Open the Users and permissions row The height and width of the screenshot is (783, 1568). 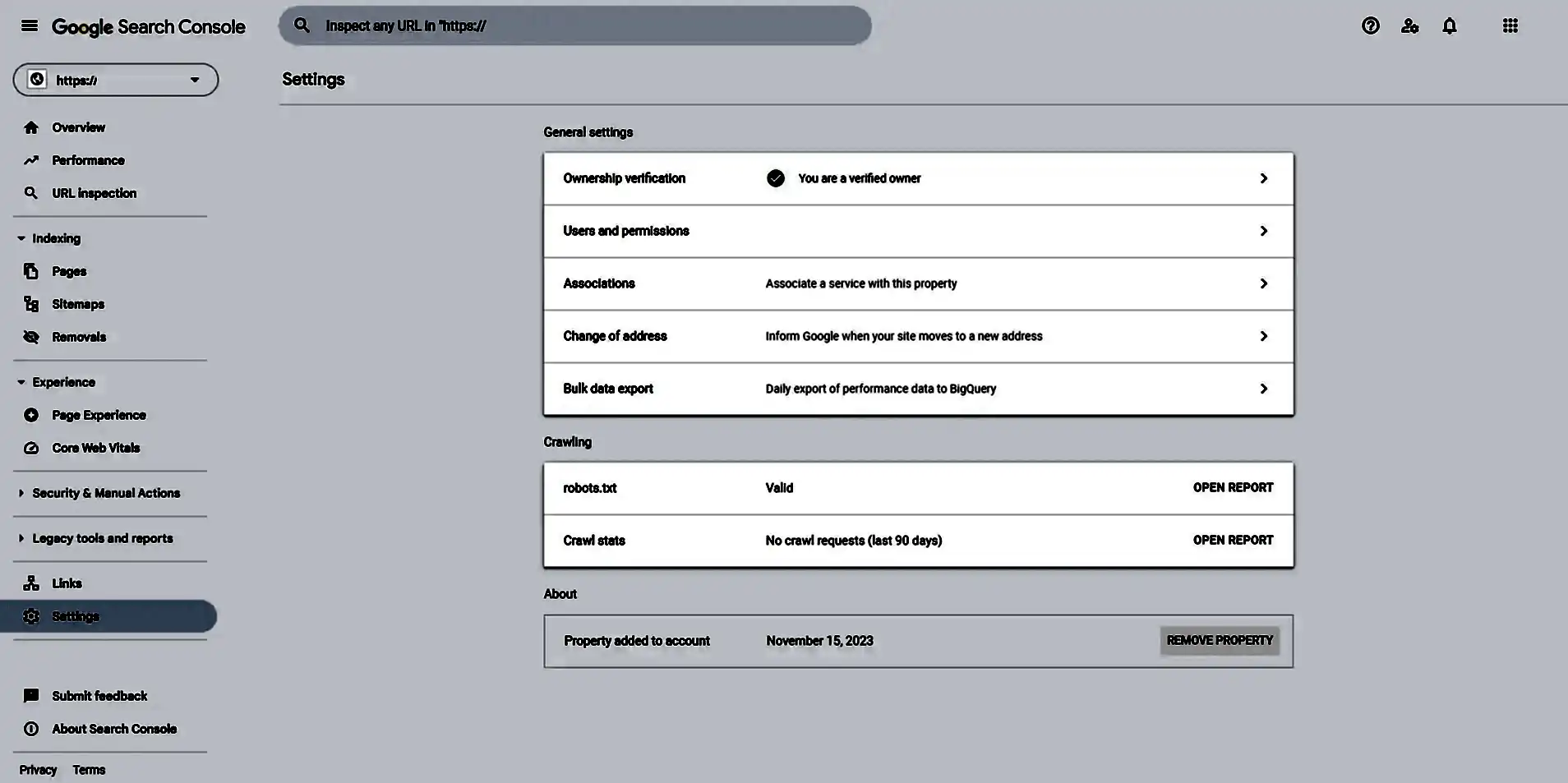point(918,231)
